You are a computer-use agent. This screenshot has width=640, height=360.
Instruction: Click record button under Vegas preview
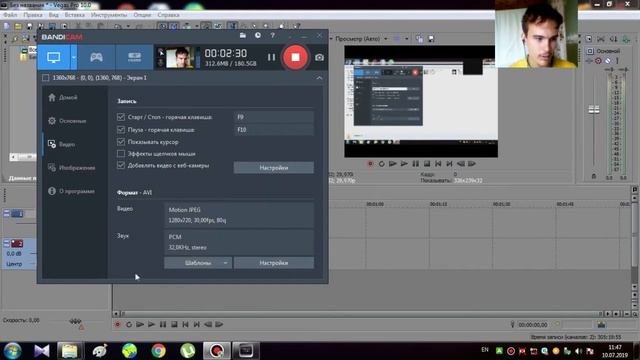point(370,164)
